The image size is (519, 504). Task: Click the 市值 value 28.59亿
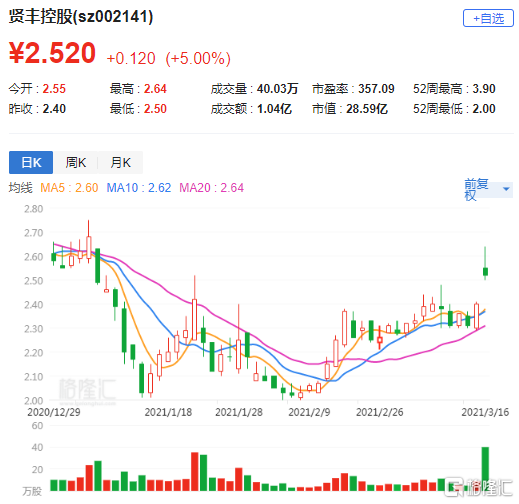(x=367, y=109)
